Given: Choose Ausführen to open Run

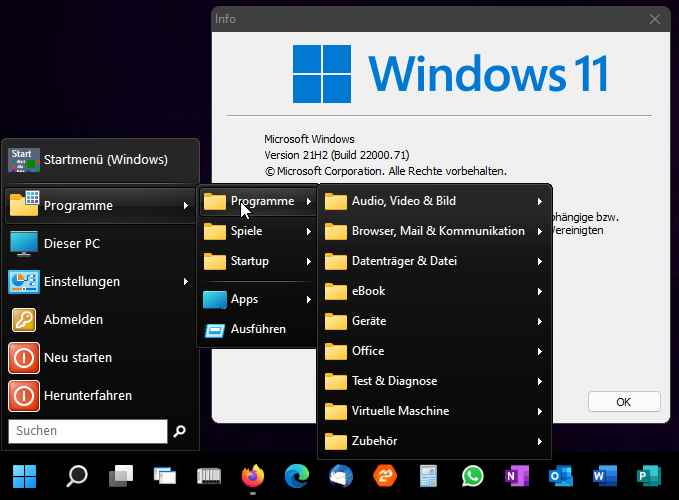Looking at the screenshot, I should tap(258, 329).
